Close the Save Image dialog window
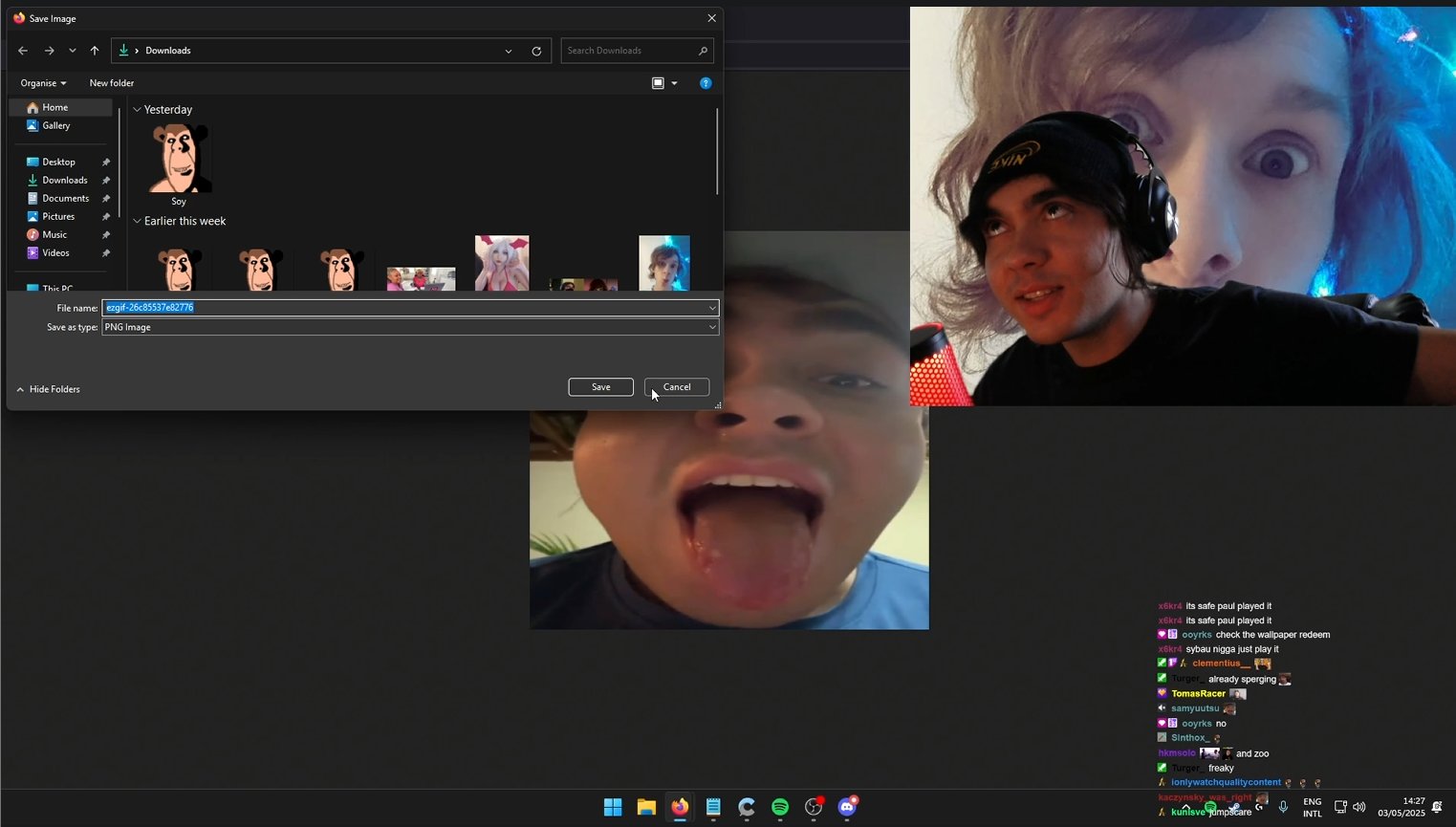Viewport: 1456px width, 827px height. tap(711, 18)
